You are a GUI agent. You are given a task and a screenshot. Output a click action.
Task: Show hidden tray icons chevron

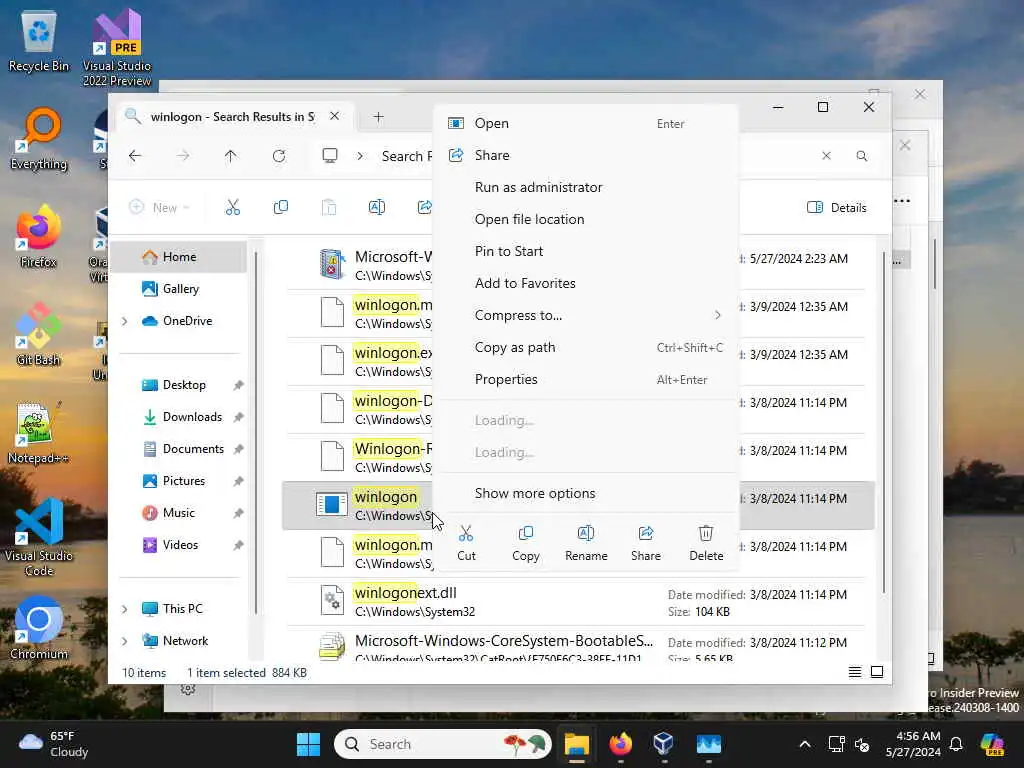805,744
